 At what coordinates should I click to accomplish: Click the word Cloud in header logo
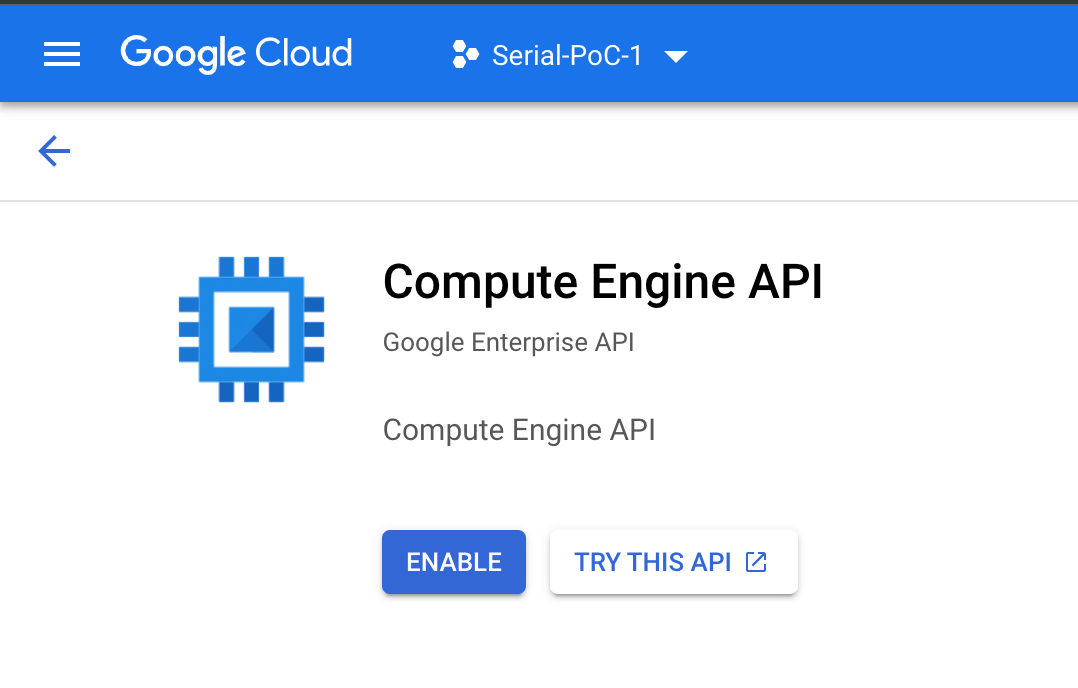[304, 53]
